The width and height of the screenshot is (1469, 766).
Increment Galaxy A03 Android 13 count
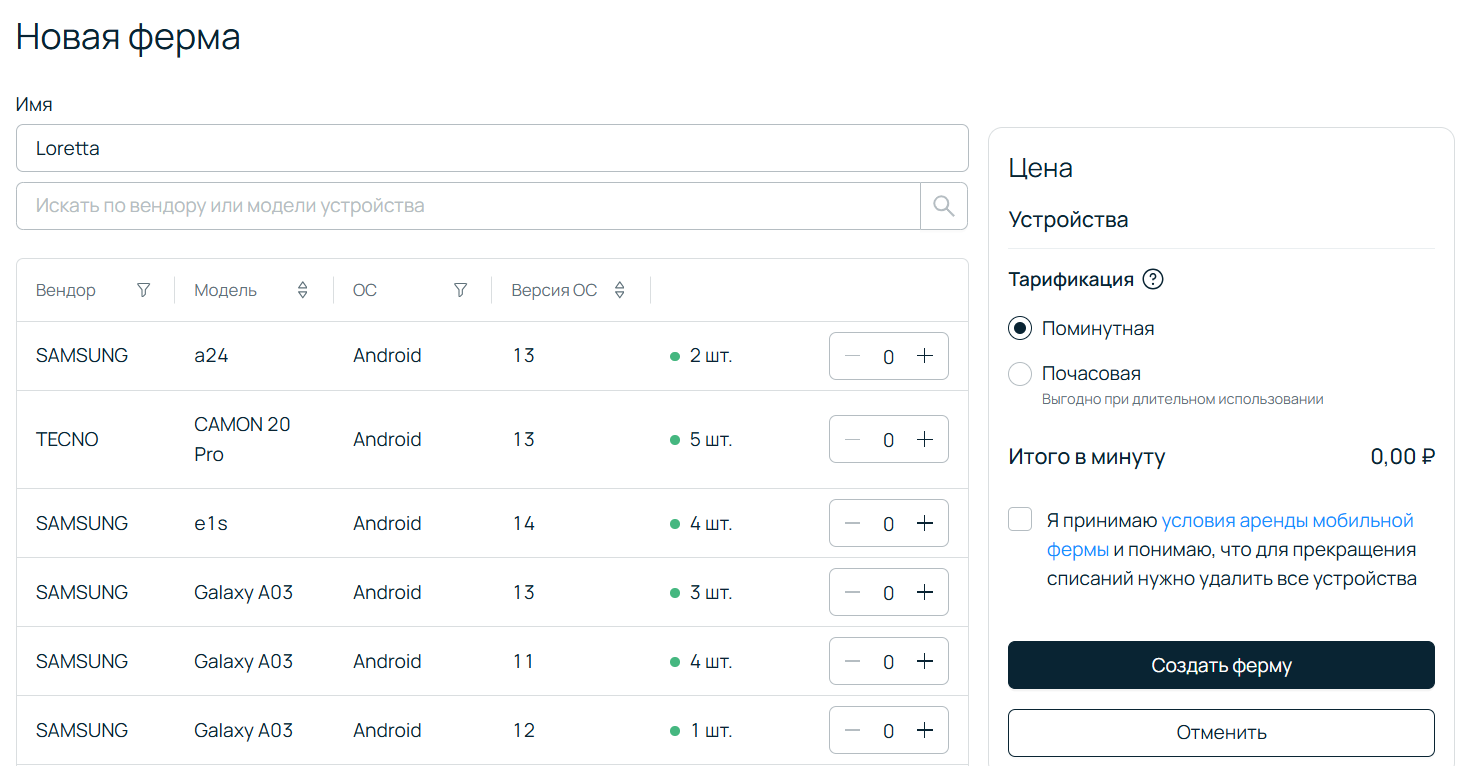pos(925,593)
